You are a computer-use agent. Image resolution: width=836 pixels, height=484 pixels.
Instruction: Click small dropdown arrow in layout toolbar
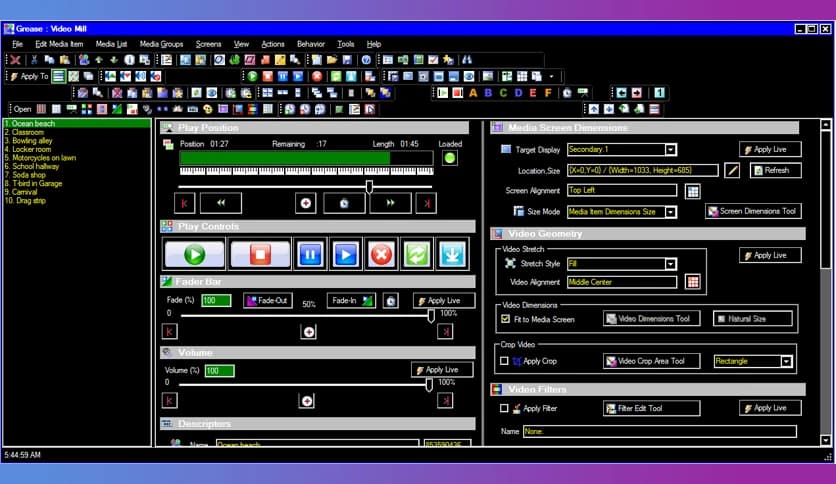tap(551, 76)
